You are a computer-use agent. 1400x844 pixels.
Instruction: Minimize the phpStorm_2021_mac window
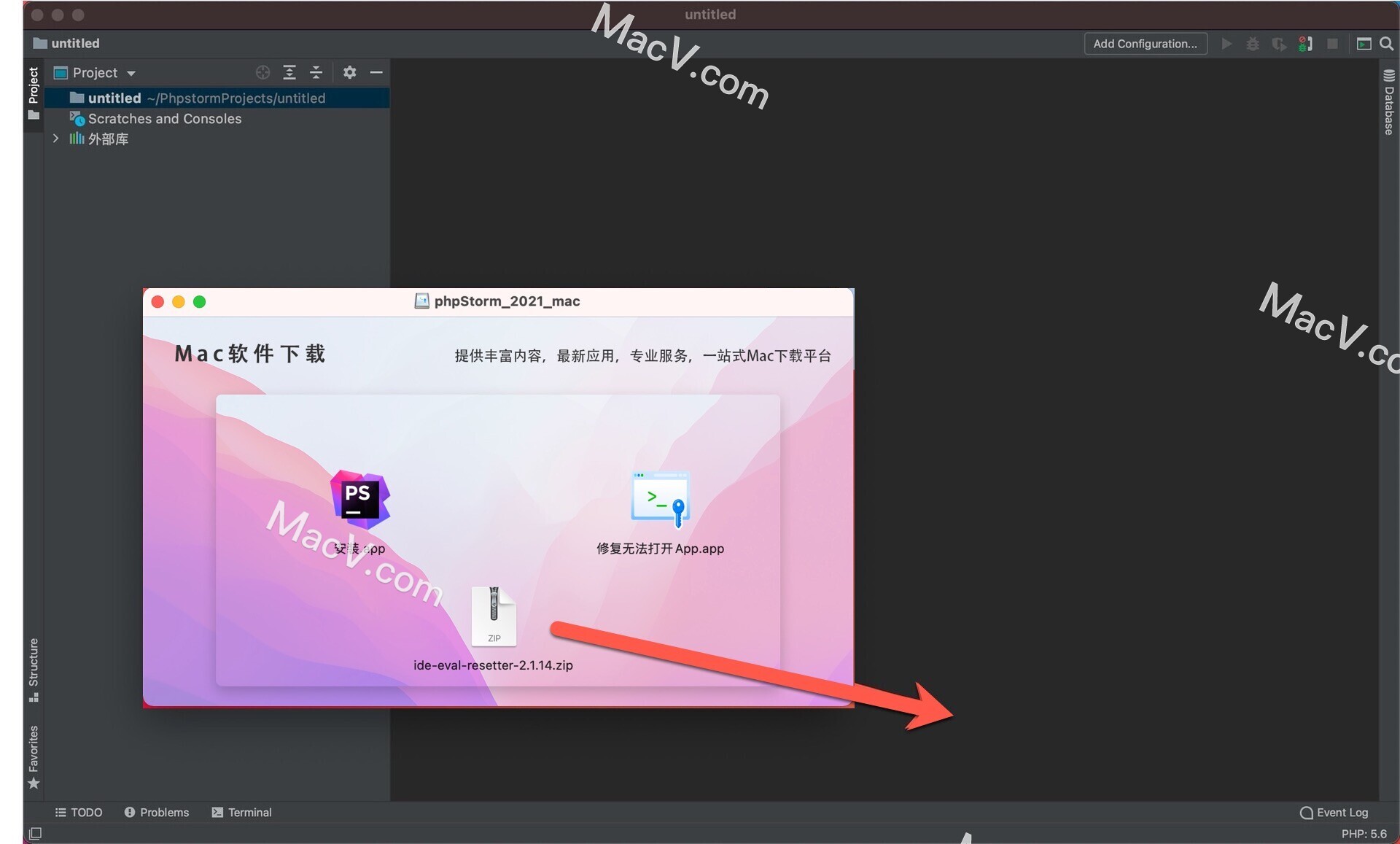[x=179, y=301]
